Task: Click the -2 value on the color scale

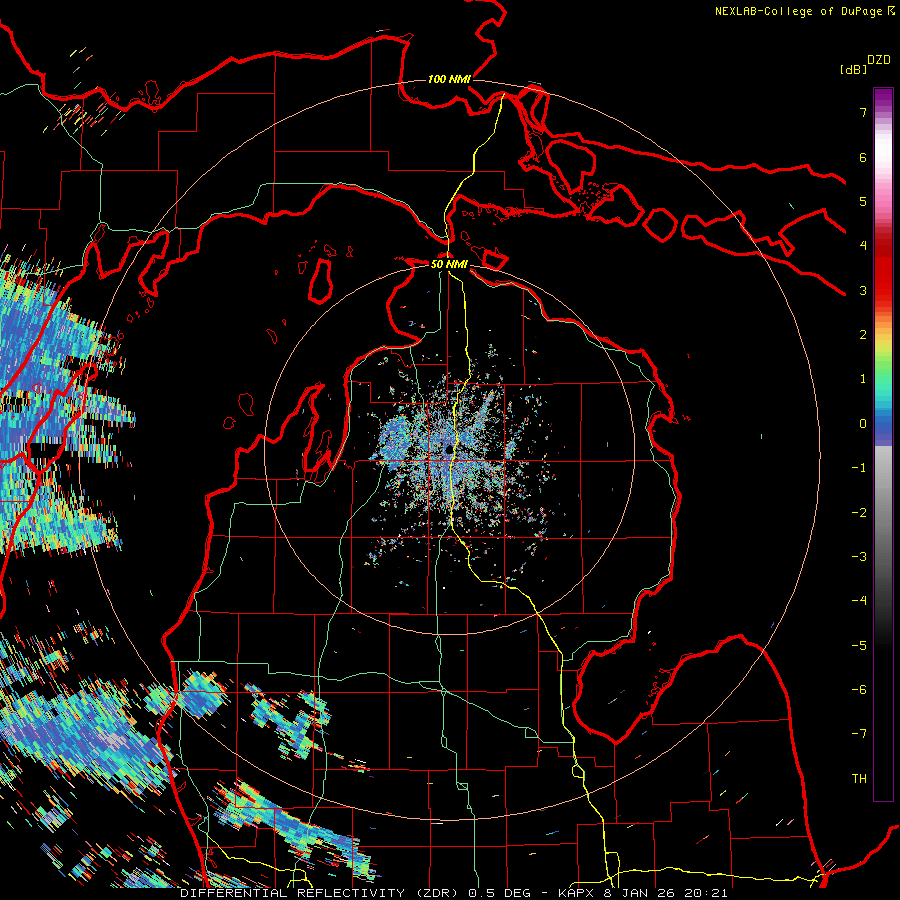Action: click(x=859, y=513)
